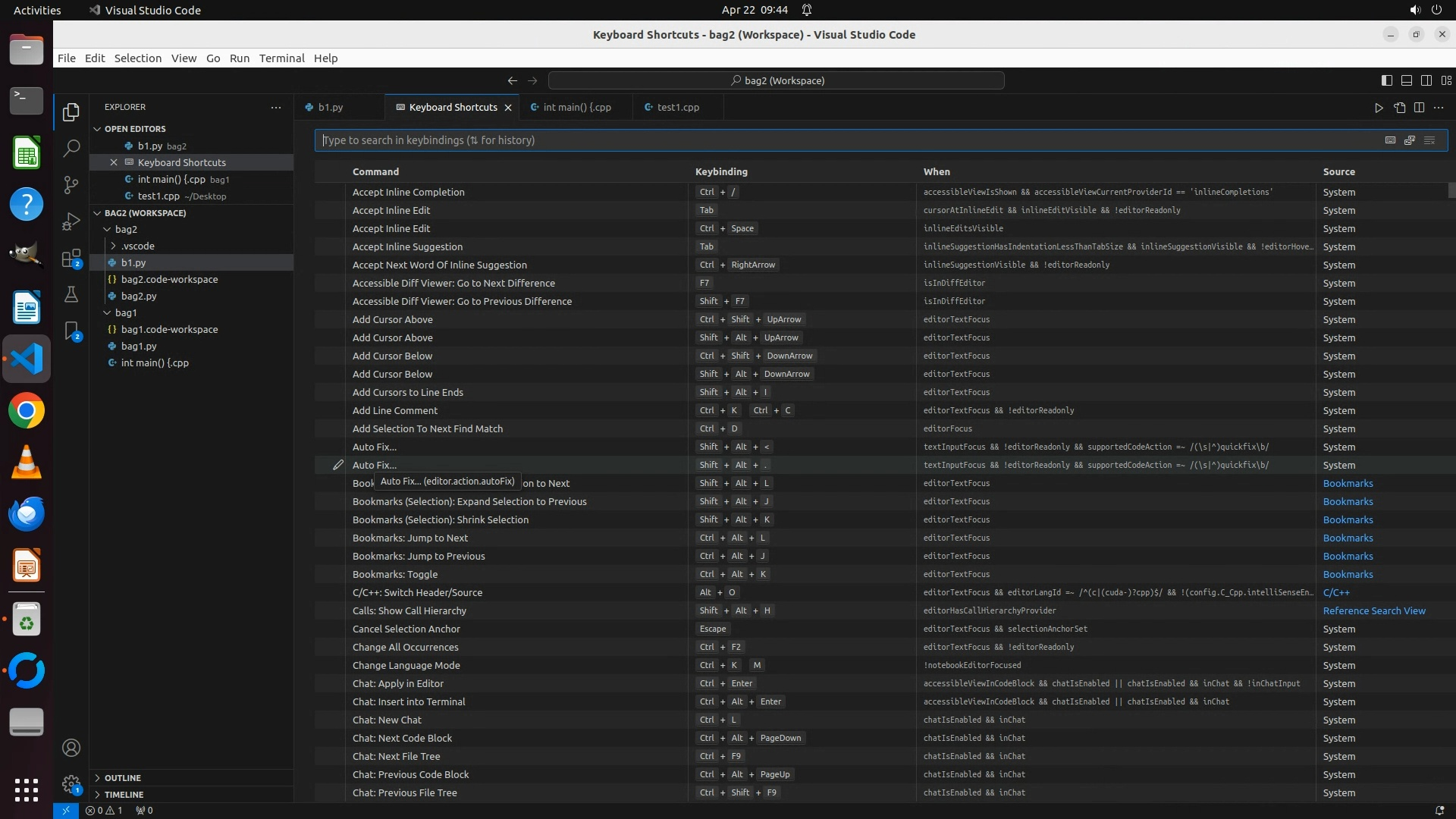
Task: Expand the OUTLINE section
Action: click(x=122, y=778)
